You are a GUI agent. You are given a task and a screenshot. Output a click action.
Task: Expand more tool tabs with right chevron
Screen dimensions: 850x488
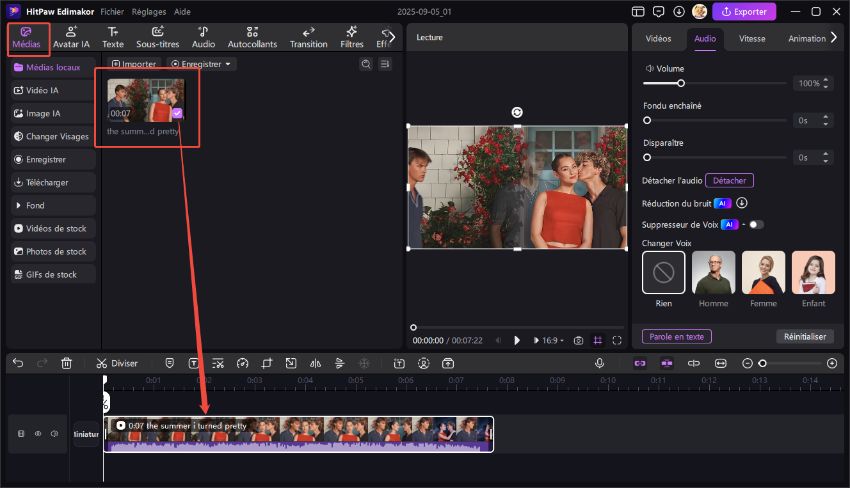point(391,37)
